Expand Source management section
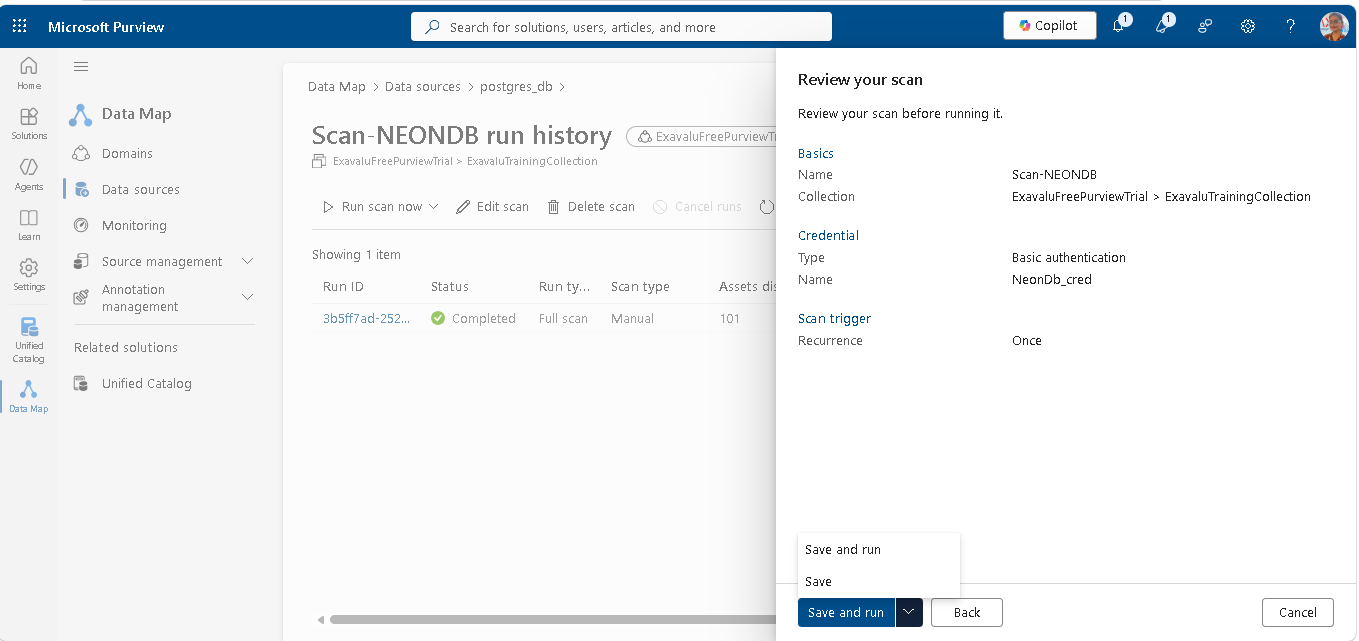This screenshot has width=1359, height=641. point(248,261)
